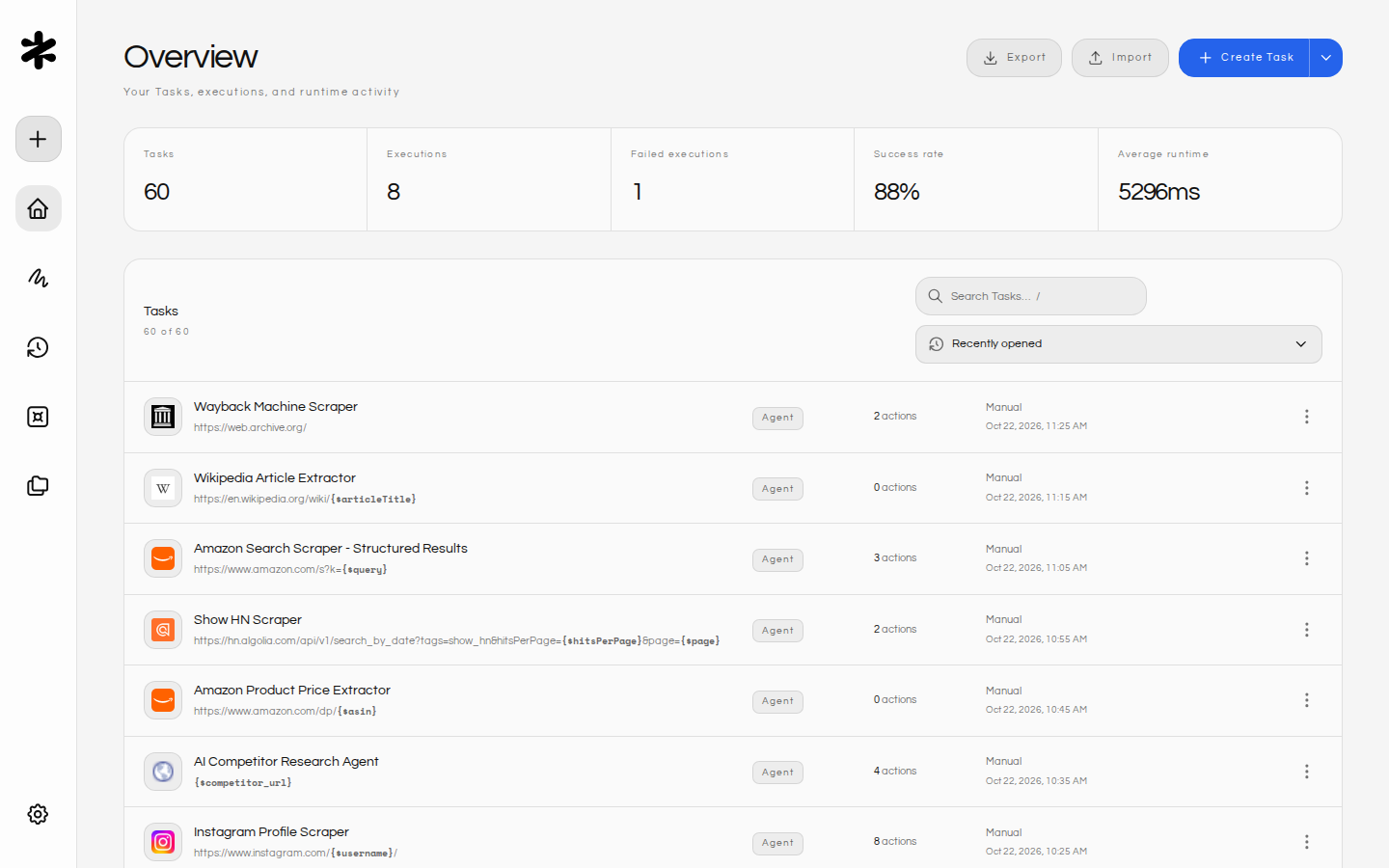Open more options for Instagram Profile Scraper
1389x868 pixels.
pyautogui.click(x=1307, y=842)
